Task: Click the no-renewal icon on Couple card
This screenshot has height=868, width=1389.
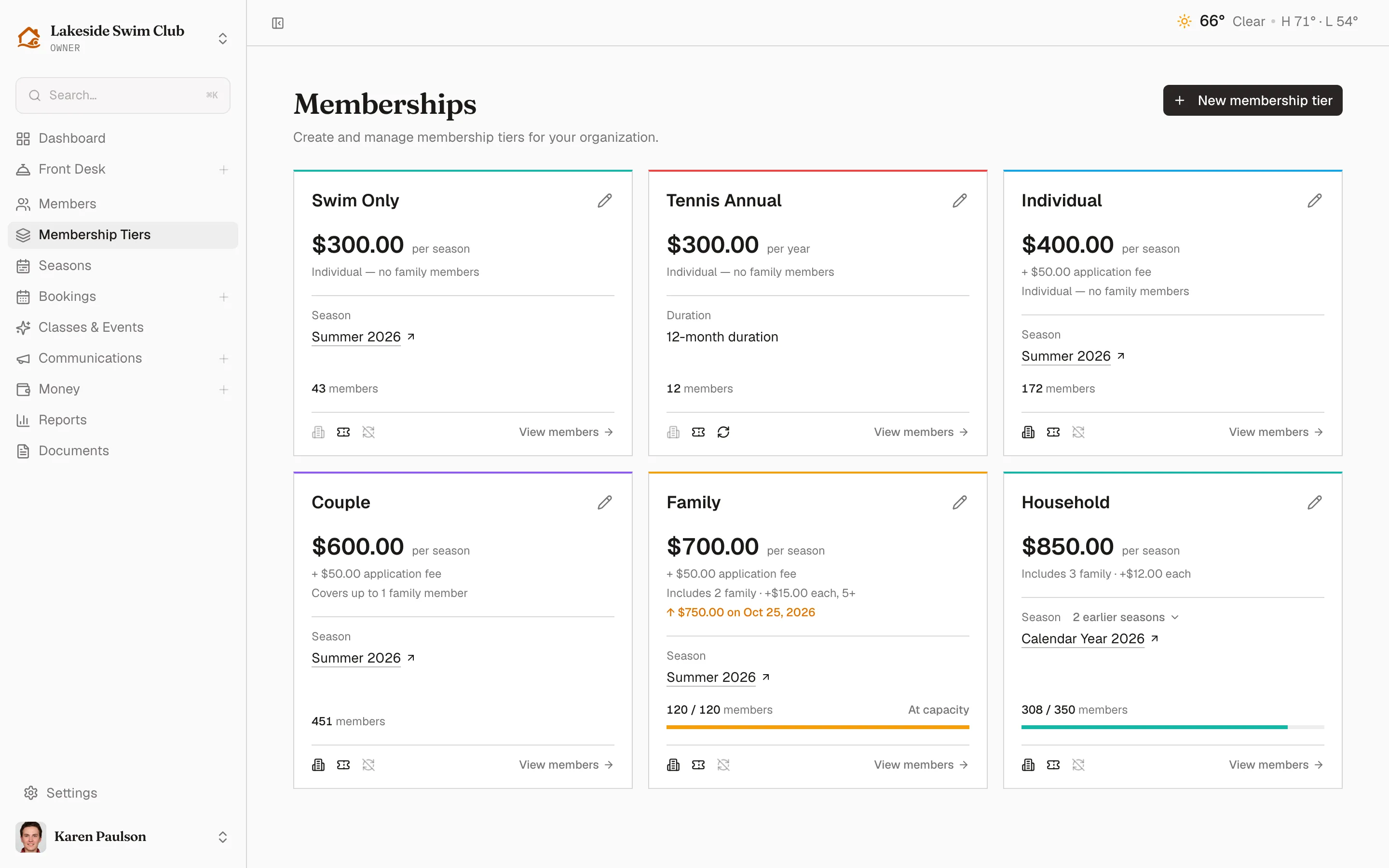Action: [x=368, y=765]
